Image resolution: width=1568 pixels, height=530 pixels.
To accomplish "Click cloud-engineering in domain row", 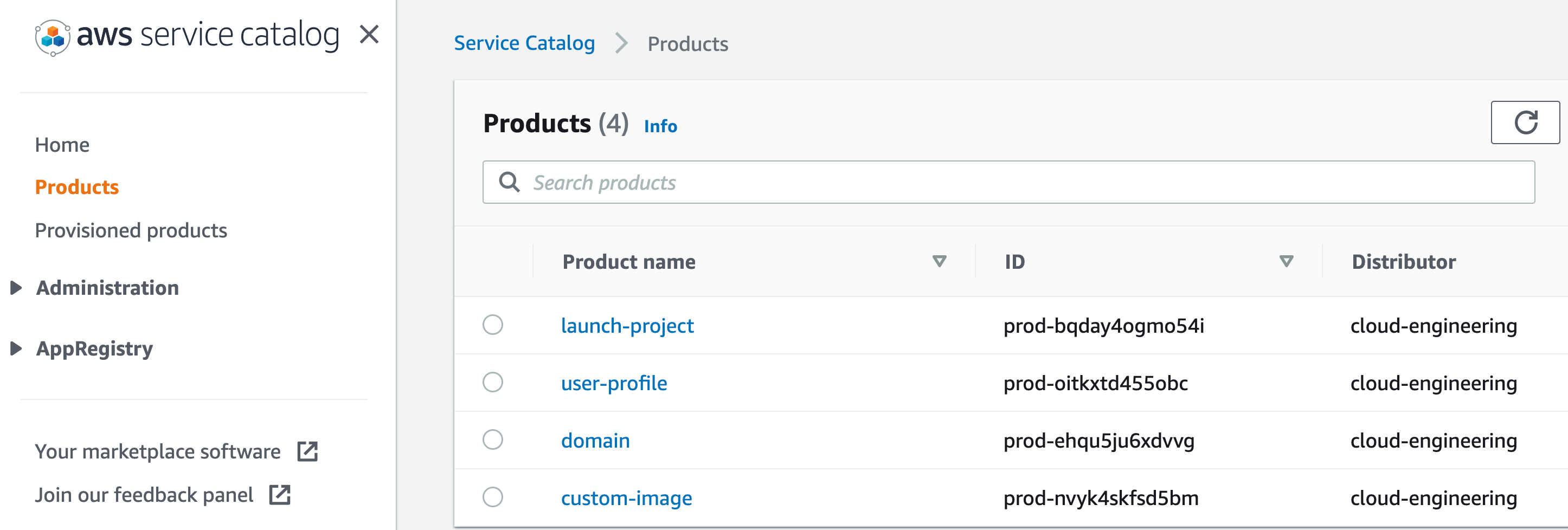I will pos(1434,440).
